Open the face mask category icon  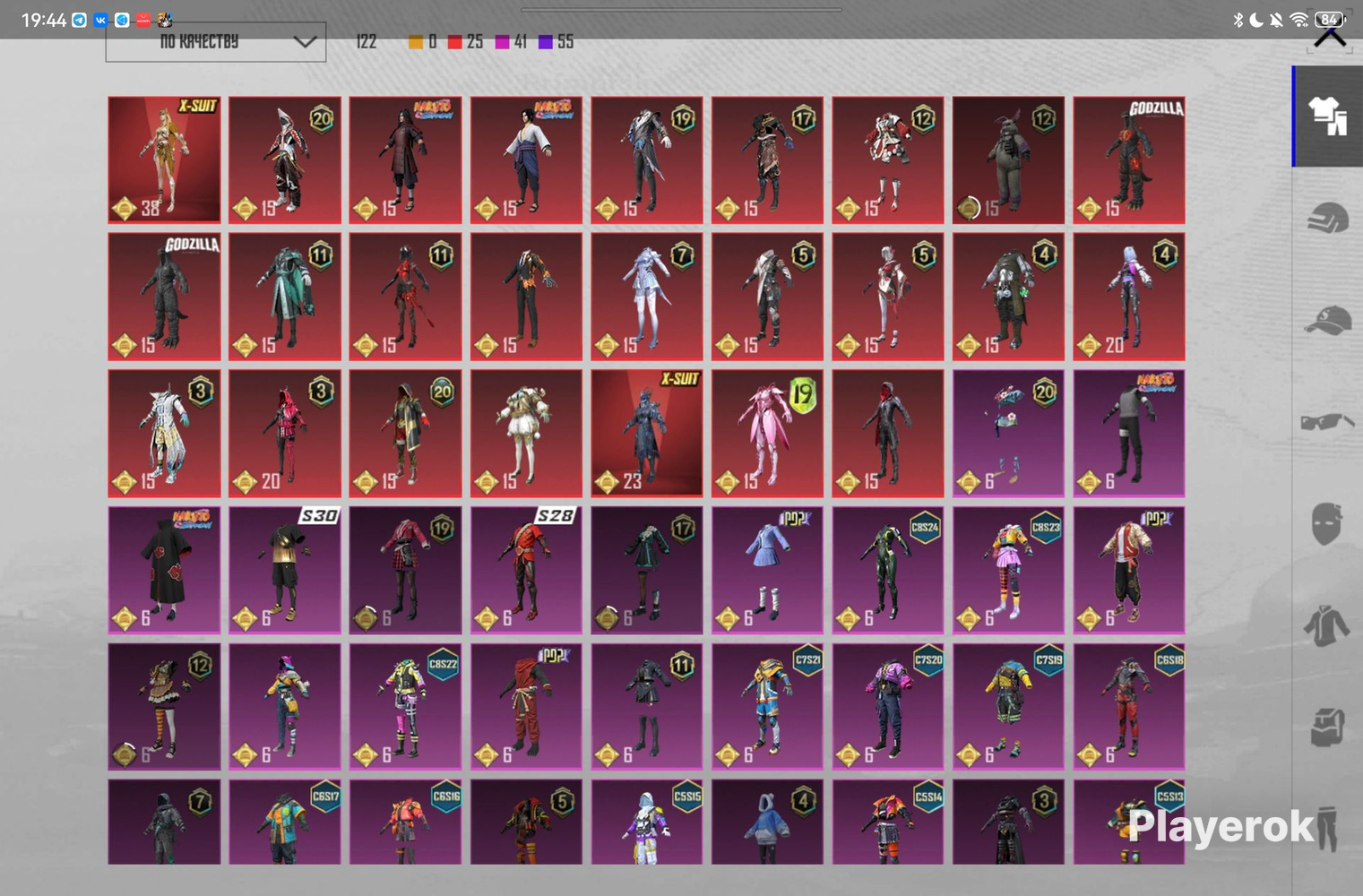click(1327, 523)
